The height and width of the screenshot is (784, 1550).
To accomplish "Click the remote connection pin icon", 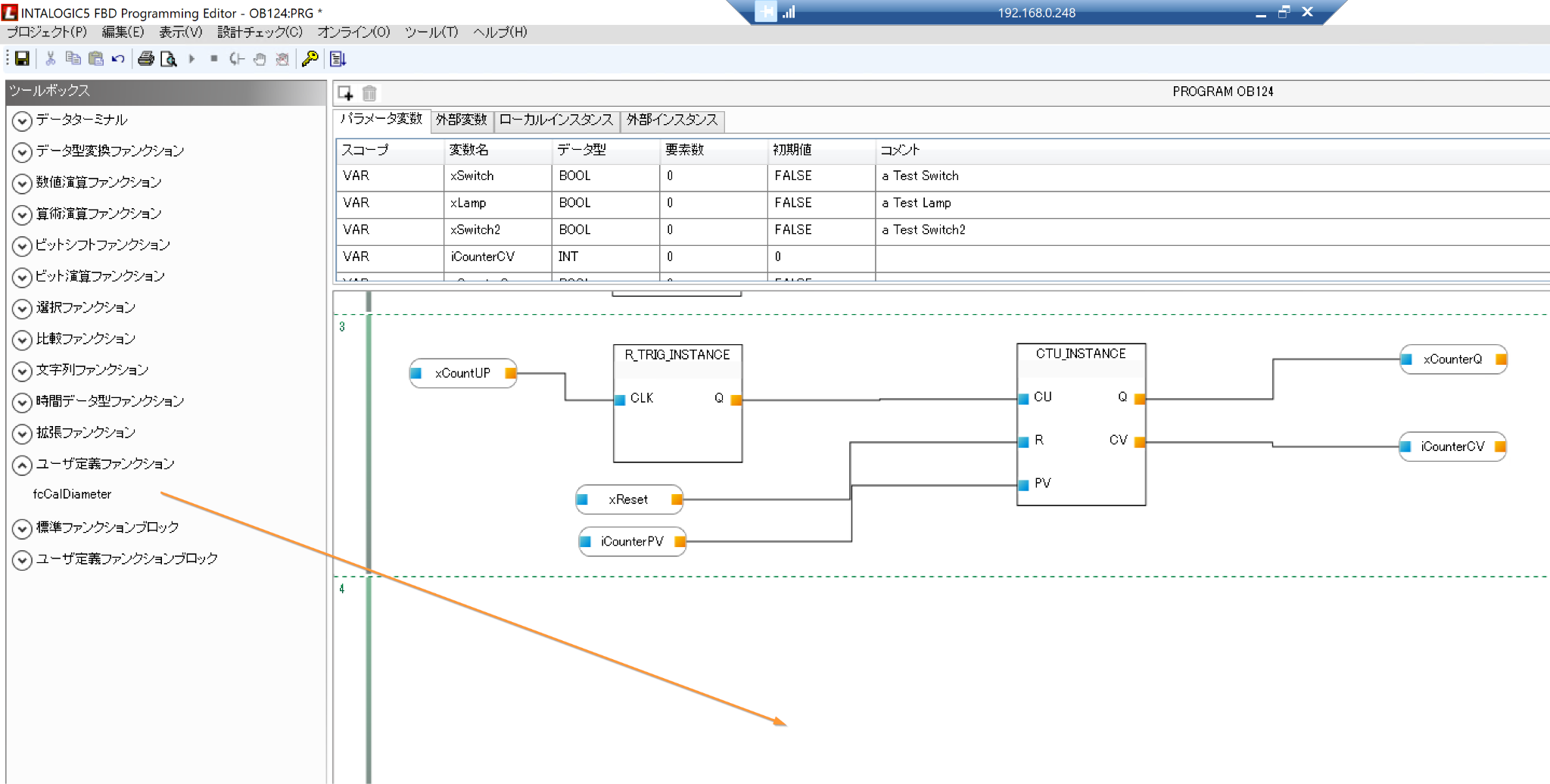I will (765, 12).
